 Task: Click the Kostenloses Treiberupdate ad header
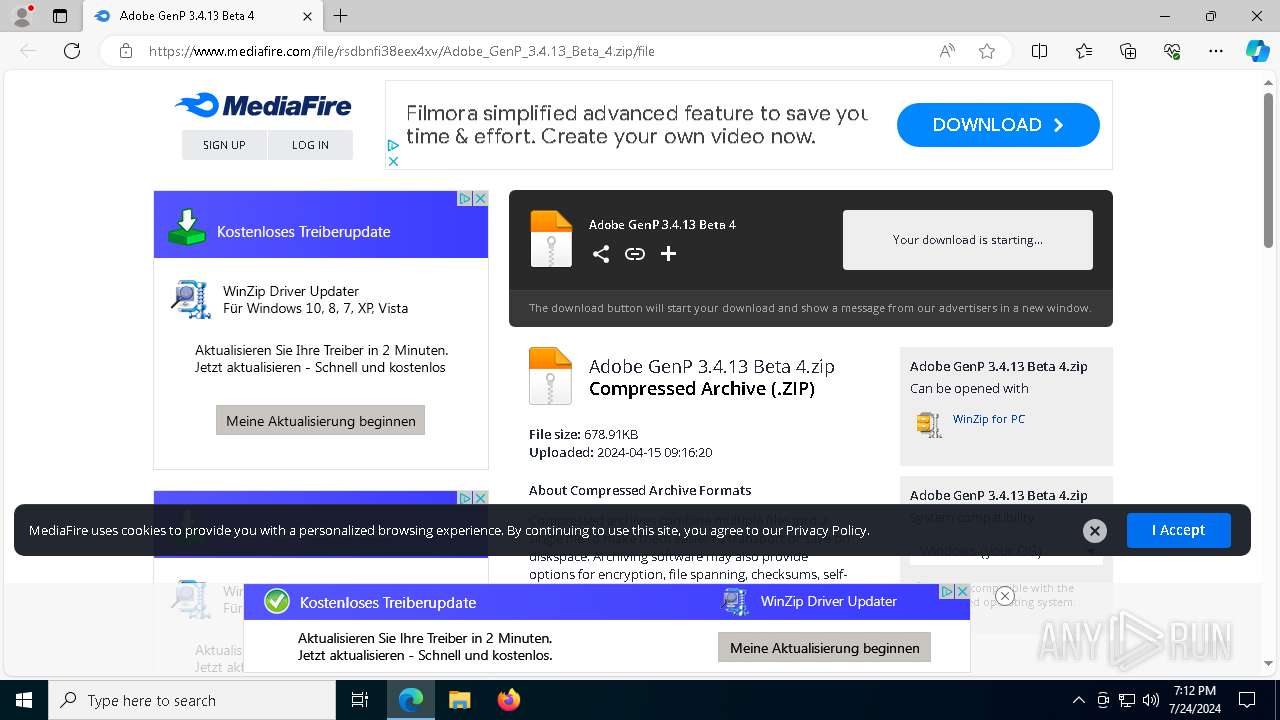(321, 224)
